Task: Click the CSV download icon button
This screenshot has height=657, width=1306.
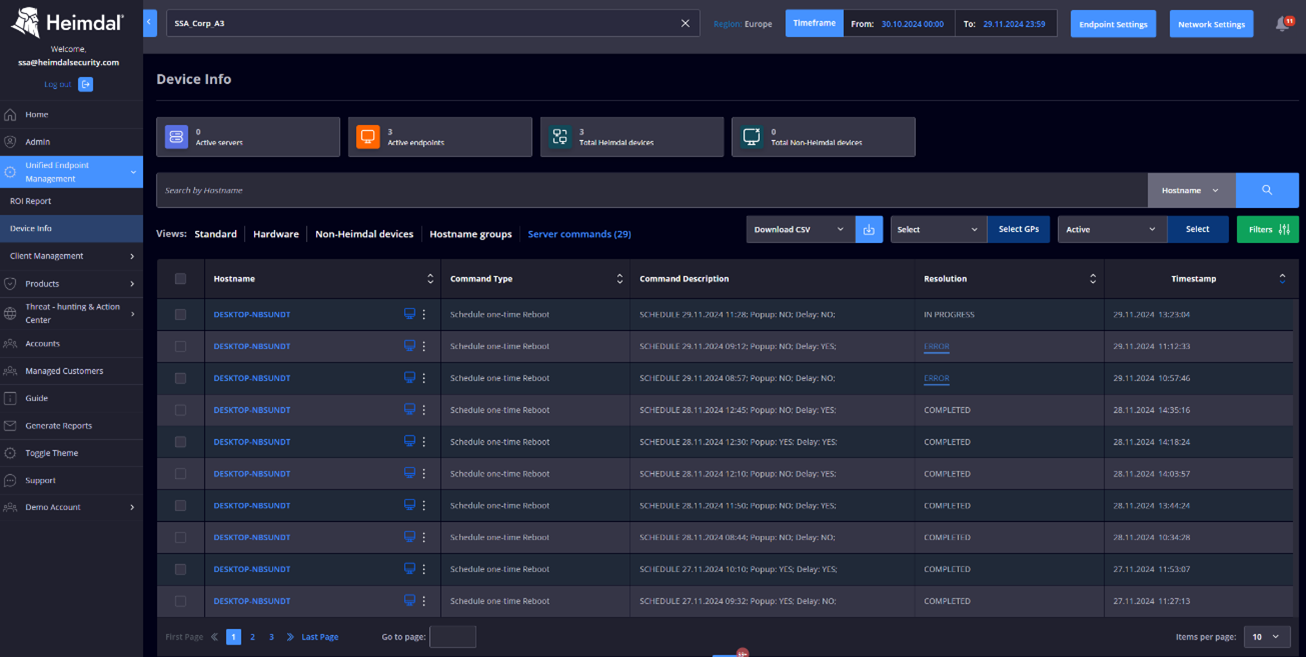Action: pyautogui.click(x=869, y=229)
